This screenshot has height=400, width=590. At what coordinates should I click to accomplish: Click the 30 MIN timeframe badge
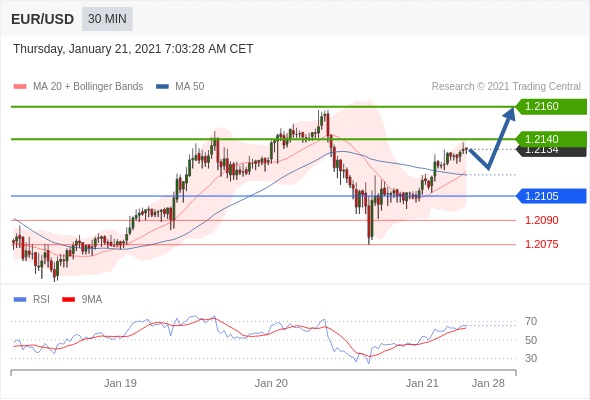click(107, 18)
